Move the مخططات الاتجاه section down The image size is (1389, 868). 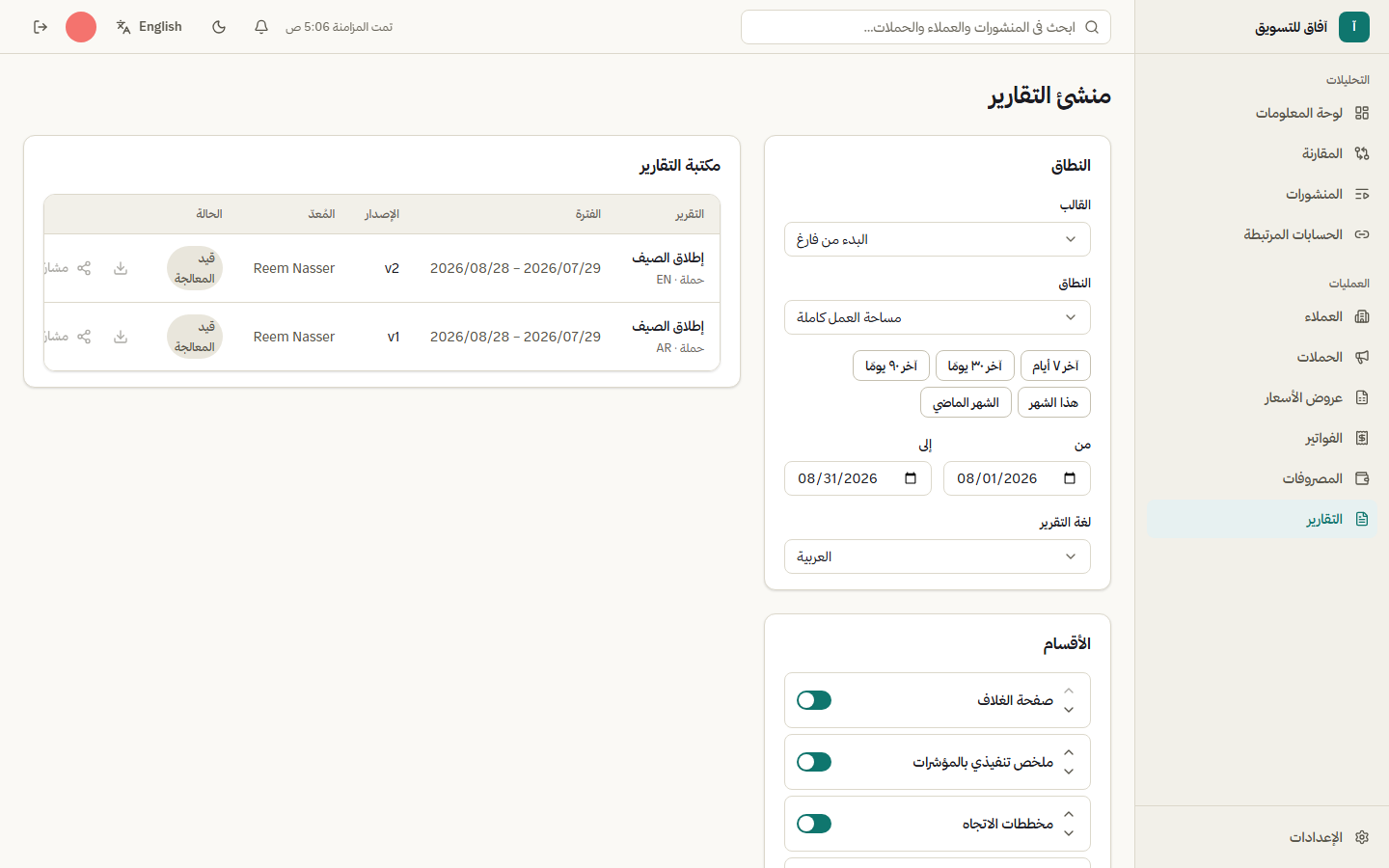1069,833
